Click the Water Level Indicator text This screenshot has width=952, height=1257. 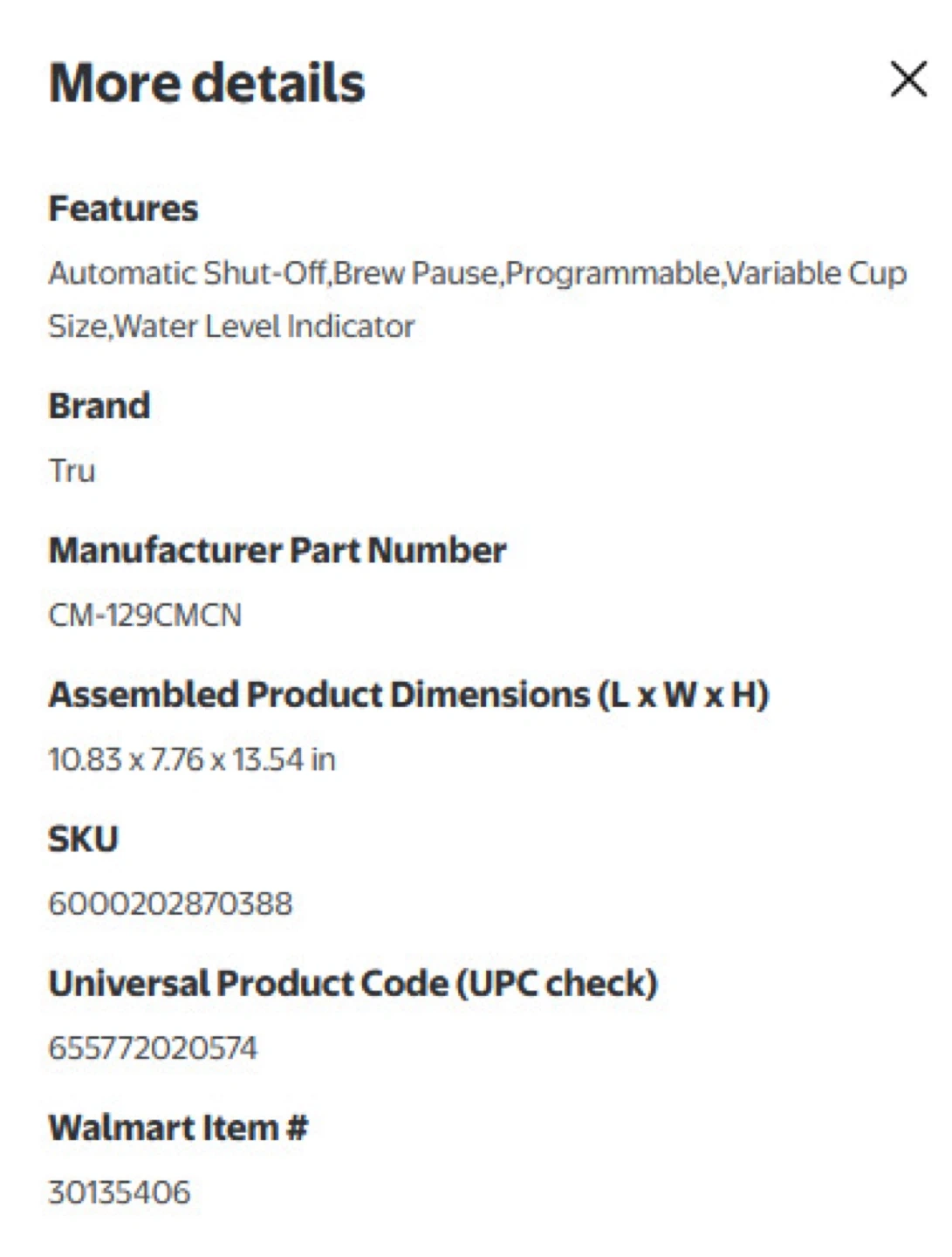point(264,326)
